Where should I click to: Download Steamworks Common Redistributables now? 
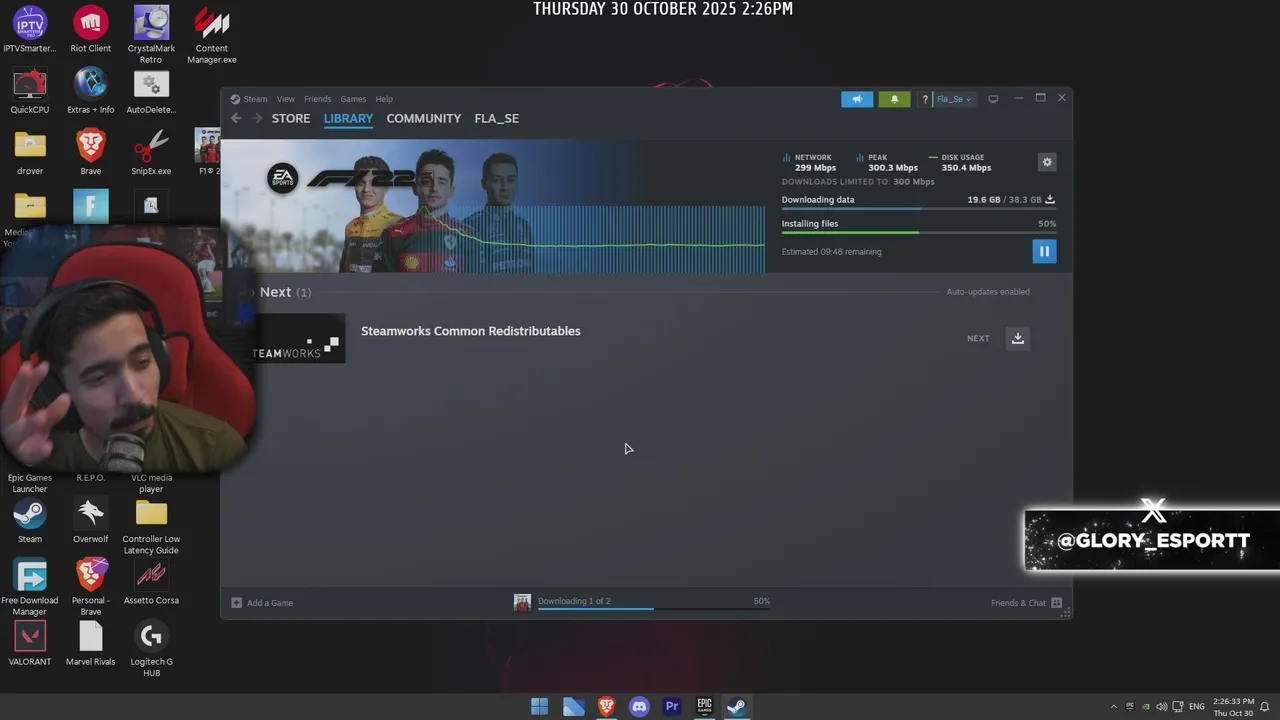point(1017,338)
